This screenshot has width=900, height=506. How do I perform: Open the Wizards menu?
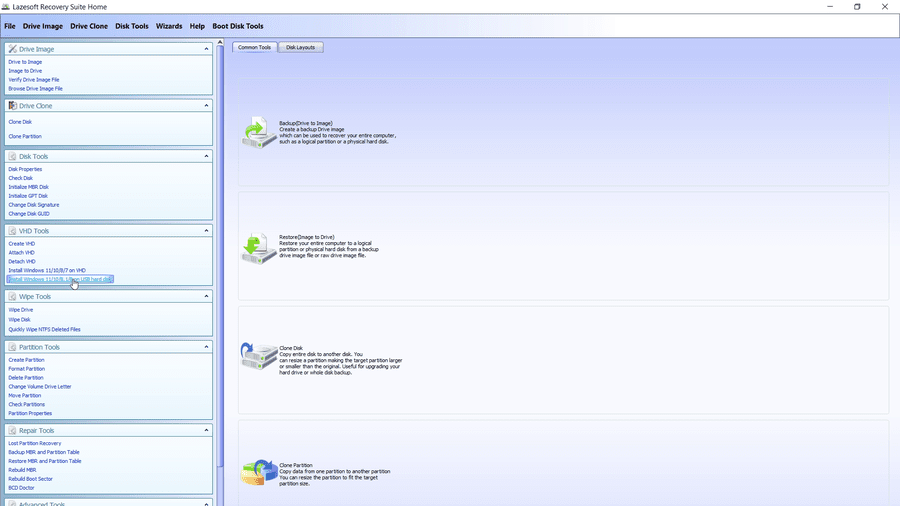(x=169, y=26)
